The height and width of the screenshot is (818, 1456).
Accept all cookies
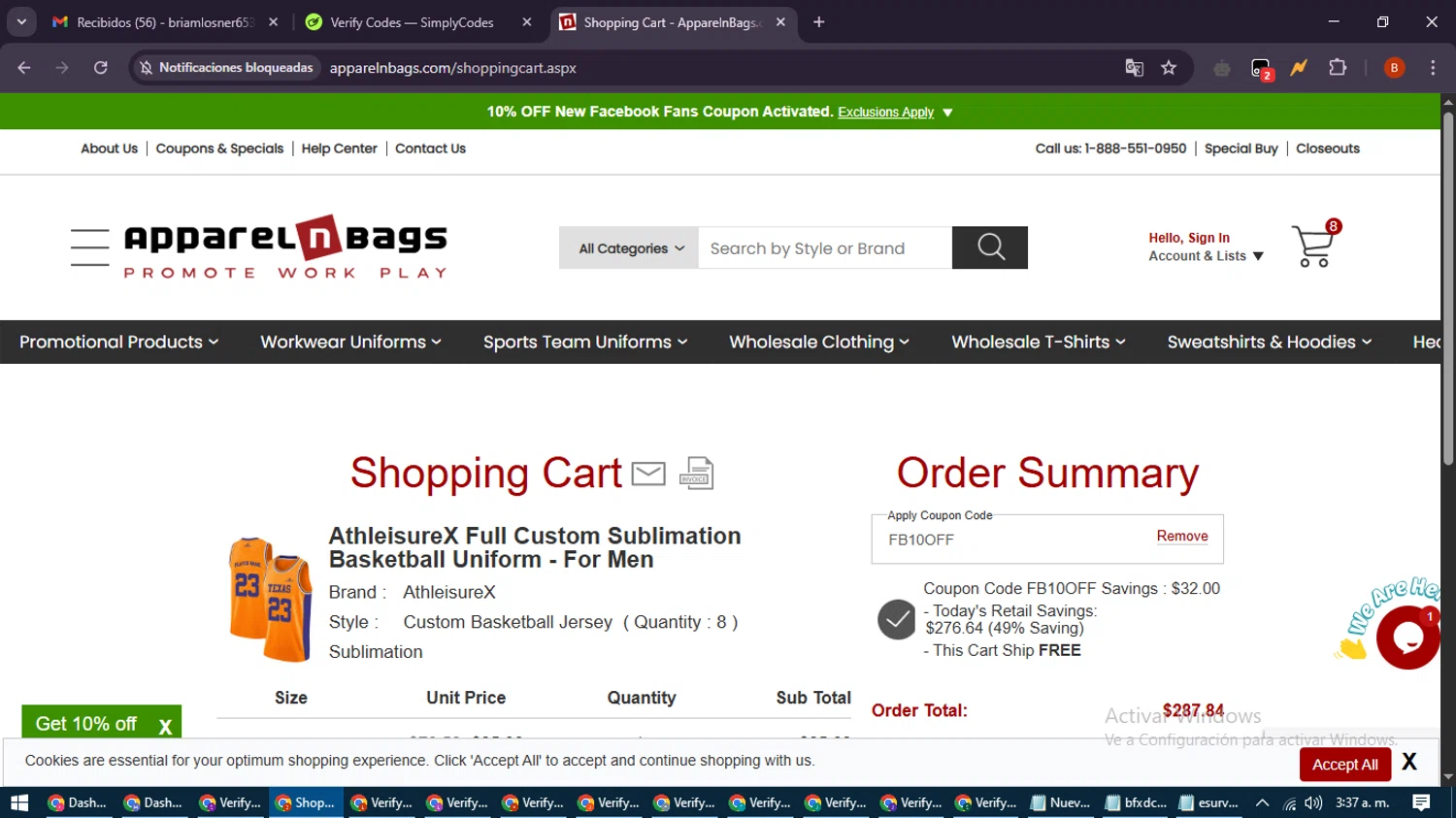coord(1344,765)
